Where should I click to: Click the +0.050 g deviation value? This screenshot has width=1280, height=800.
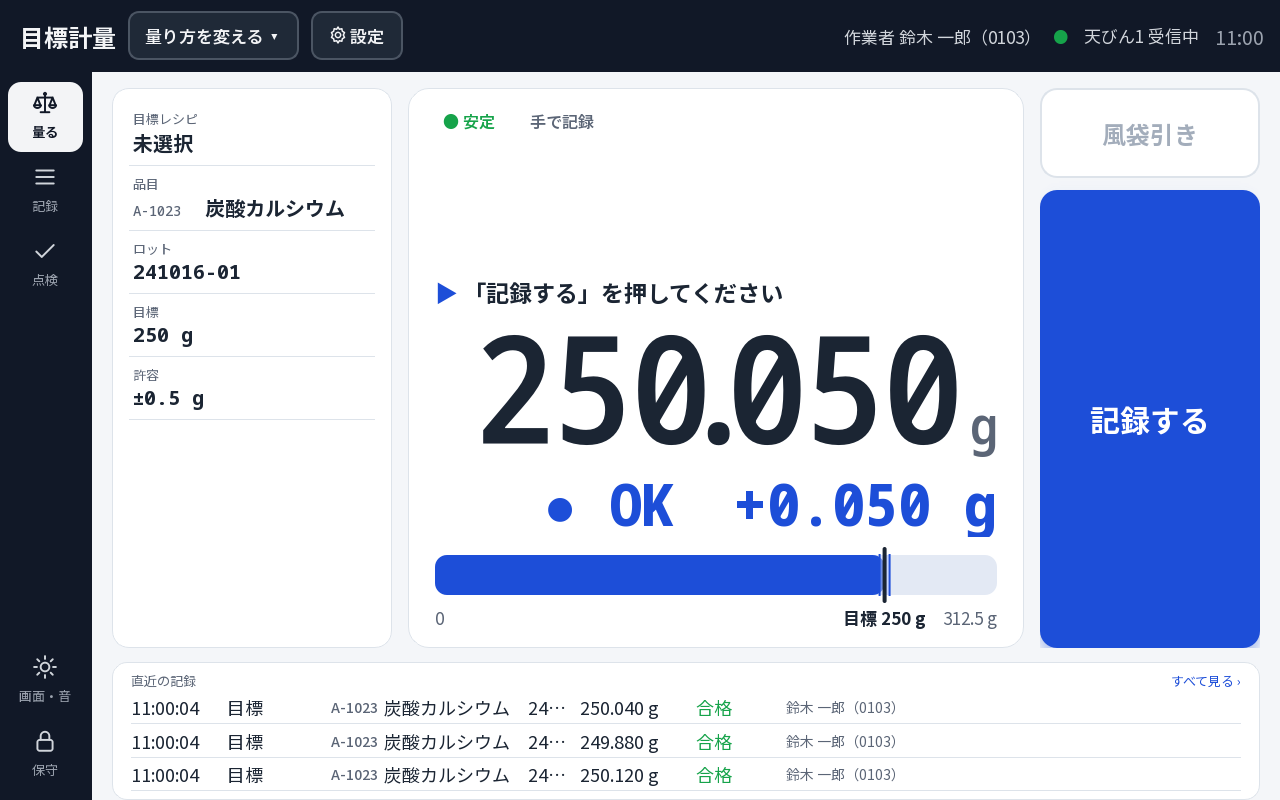(x=865, y=506)
